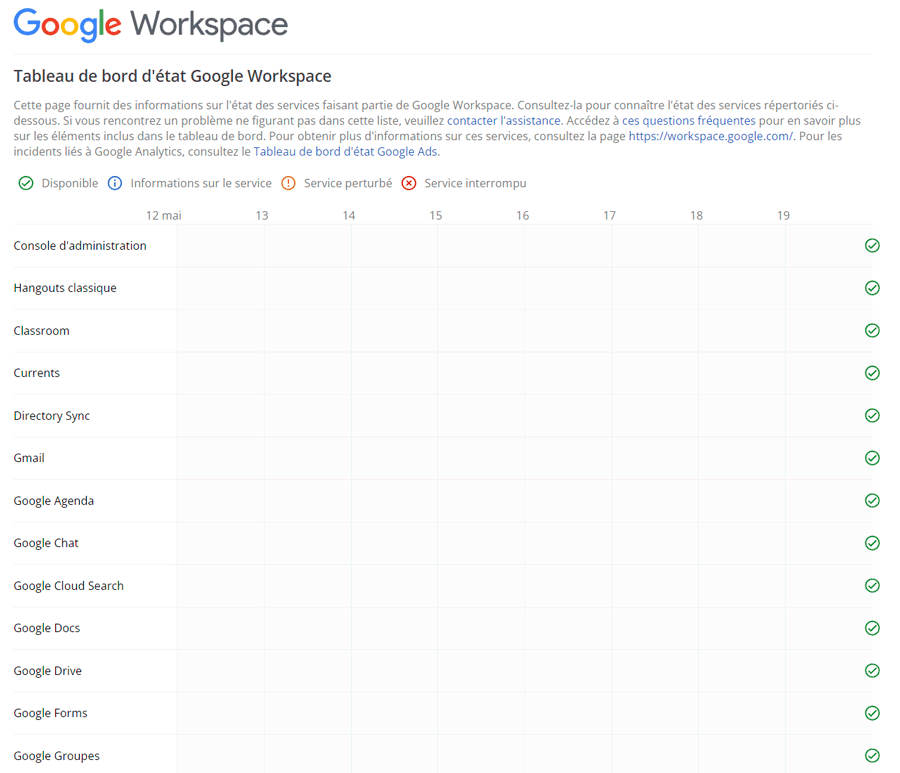Open Tableau de bord d'état Google Ads
The image size is (900, 773).
click(346, 152)
